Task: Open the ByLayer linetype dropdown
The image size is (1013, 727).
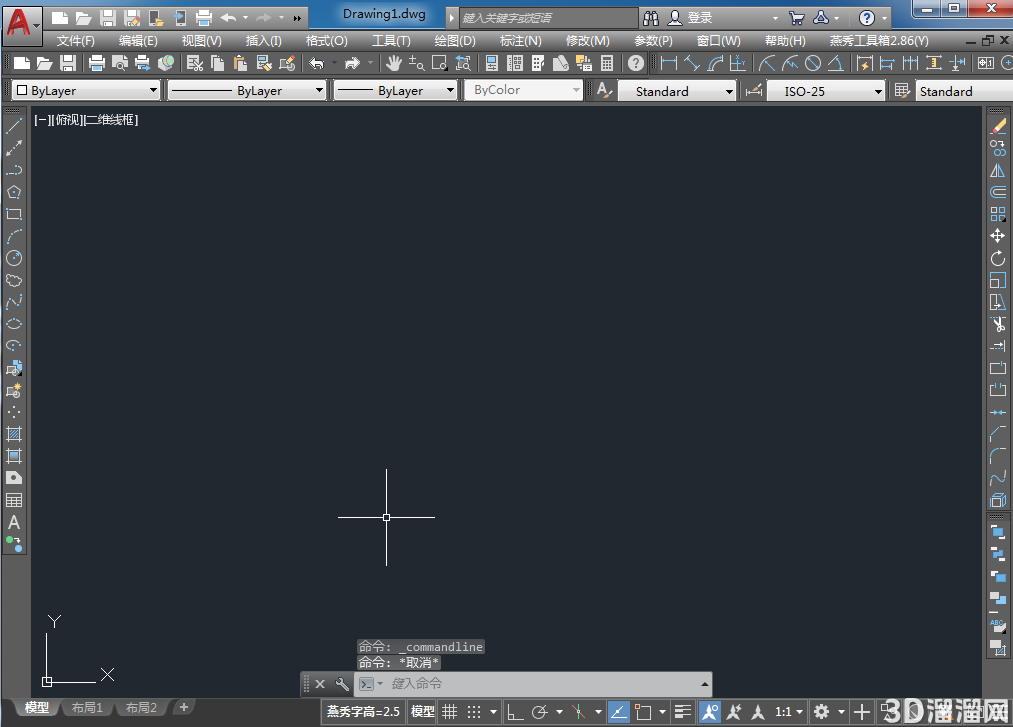Action: tap(246, 90)
